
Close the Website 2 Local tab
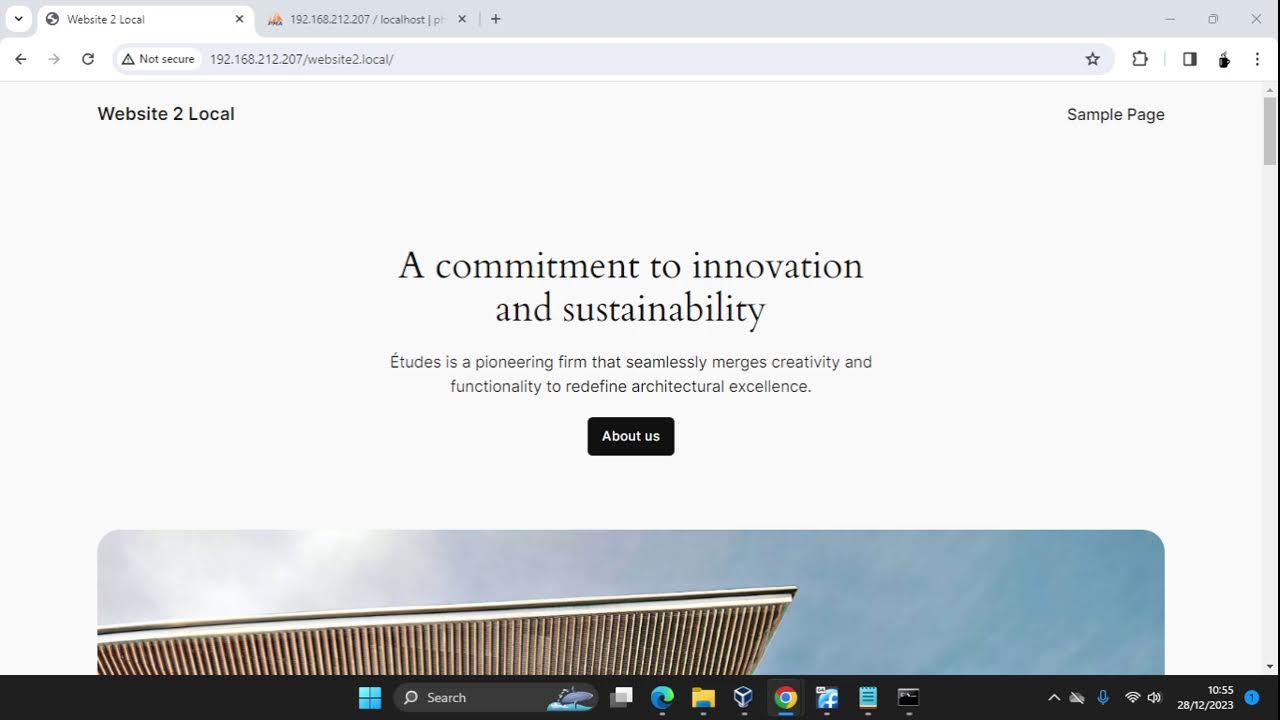(x=239, y=19)
